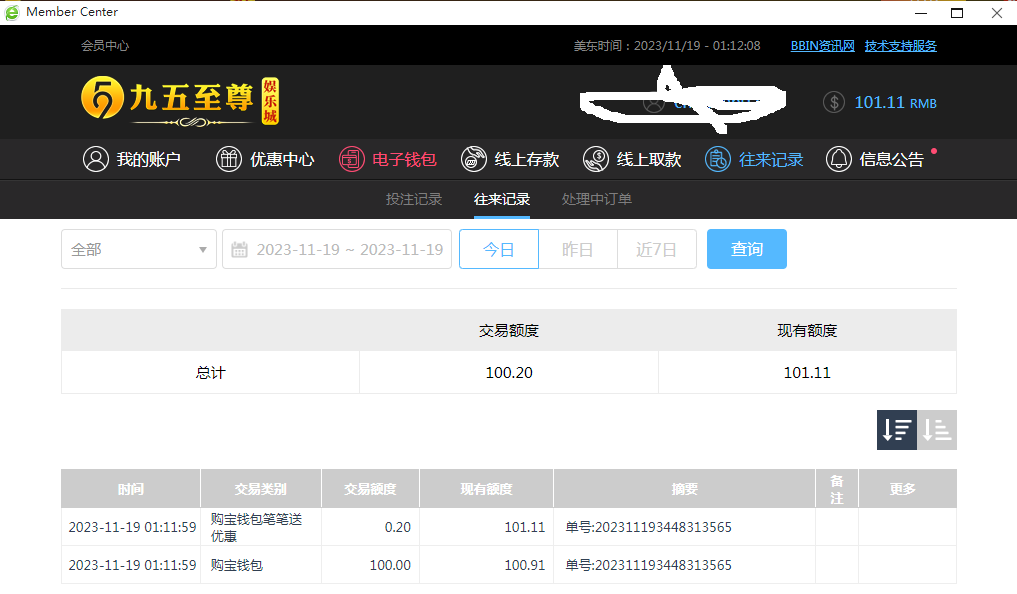Click the 总计 row label
The image size is (1017, 594).
click(211, 373)
